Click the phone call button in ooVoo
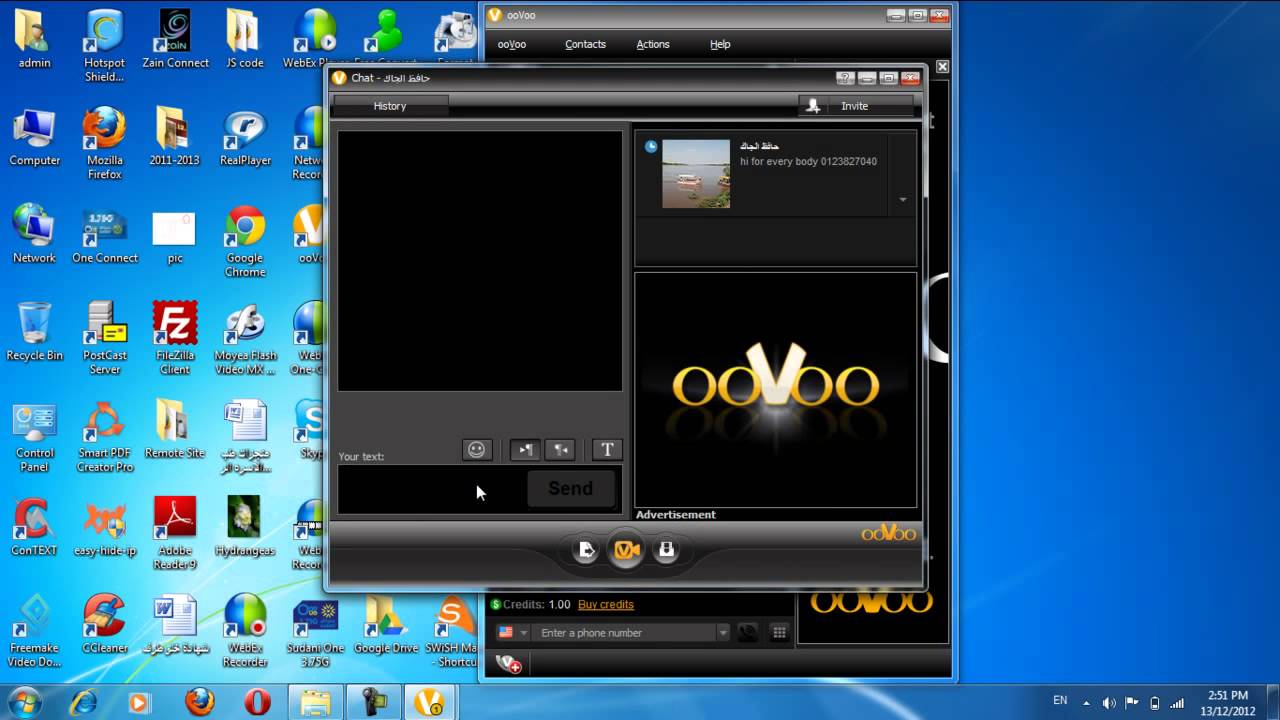 click(x=747, y=633)
